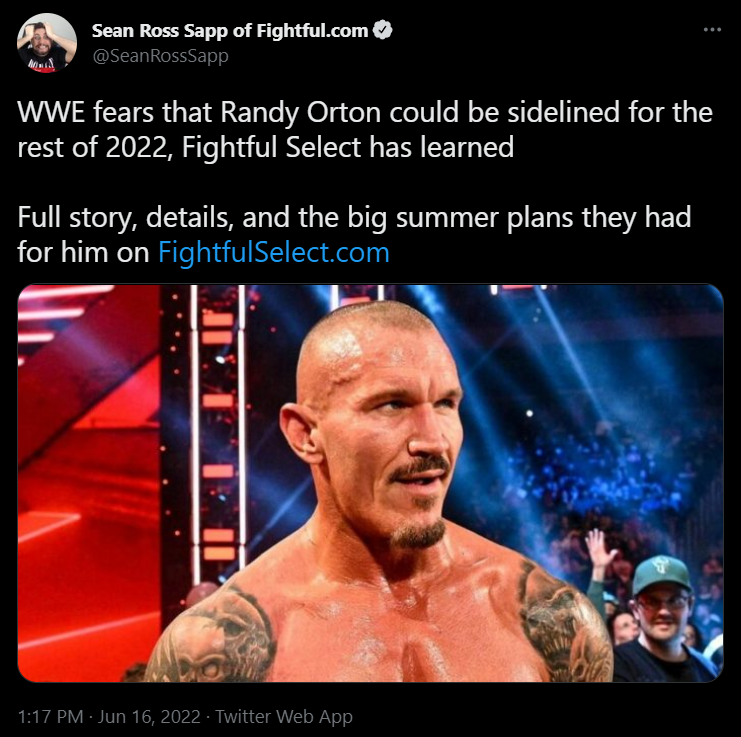Click the Twitter Web App source label
Screen dimensions: 741x737
284,717
